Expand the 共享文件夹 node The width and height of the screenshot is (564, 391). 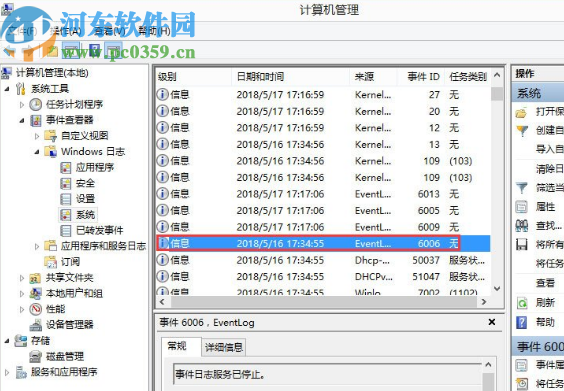pos(22,278)
